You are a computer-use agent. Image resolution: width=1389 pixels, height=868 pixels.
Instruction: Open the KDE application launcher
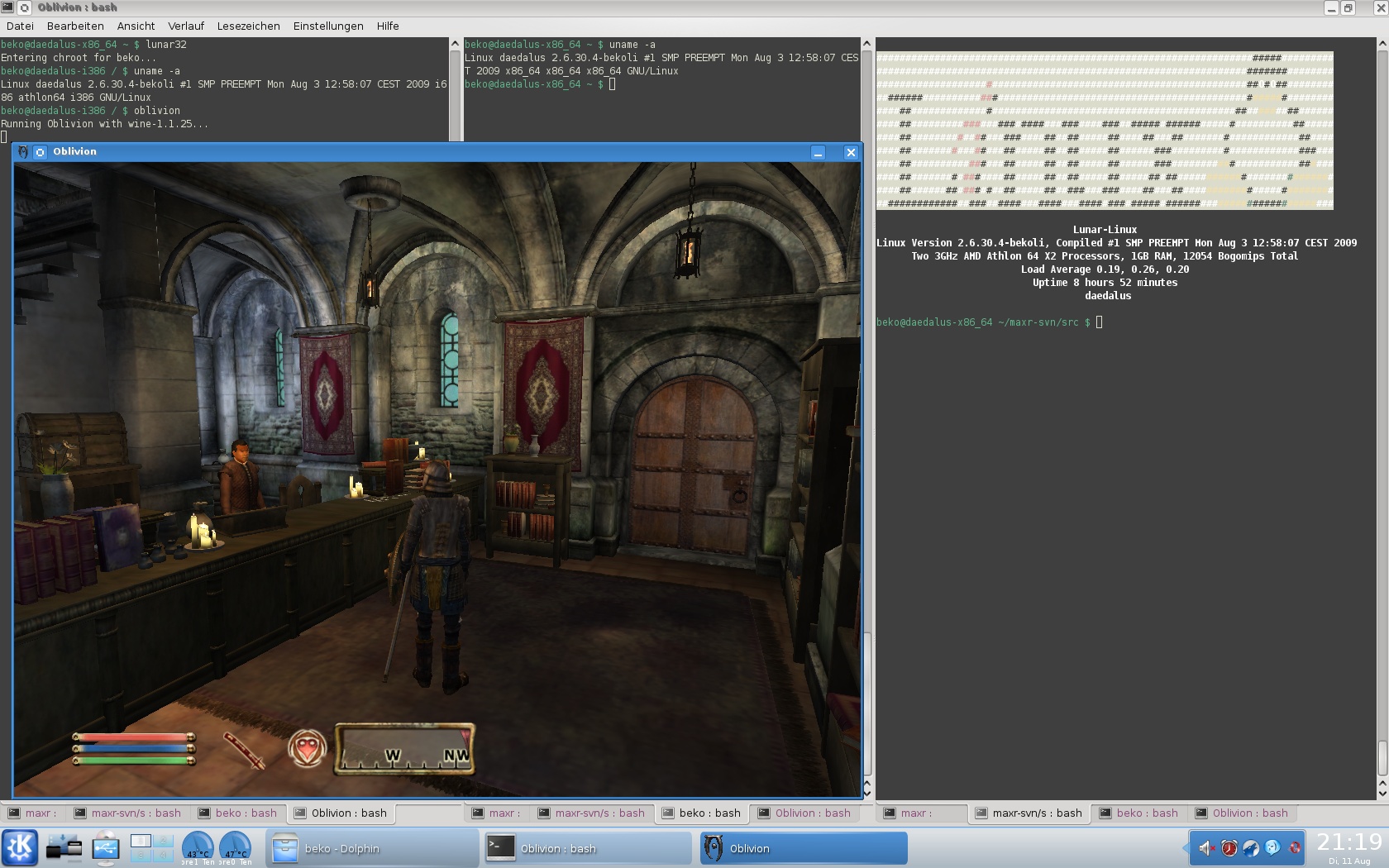coord(20,848)
